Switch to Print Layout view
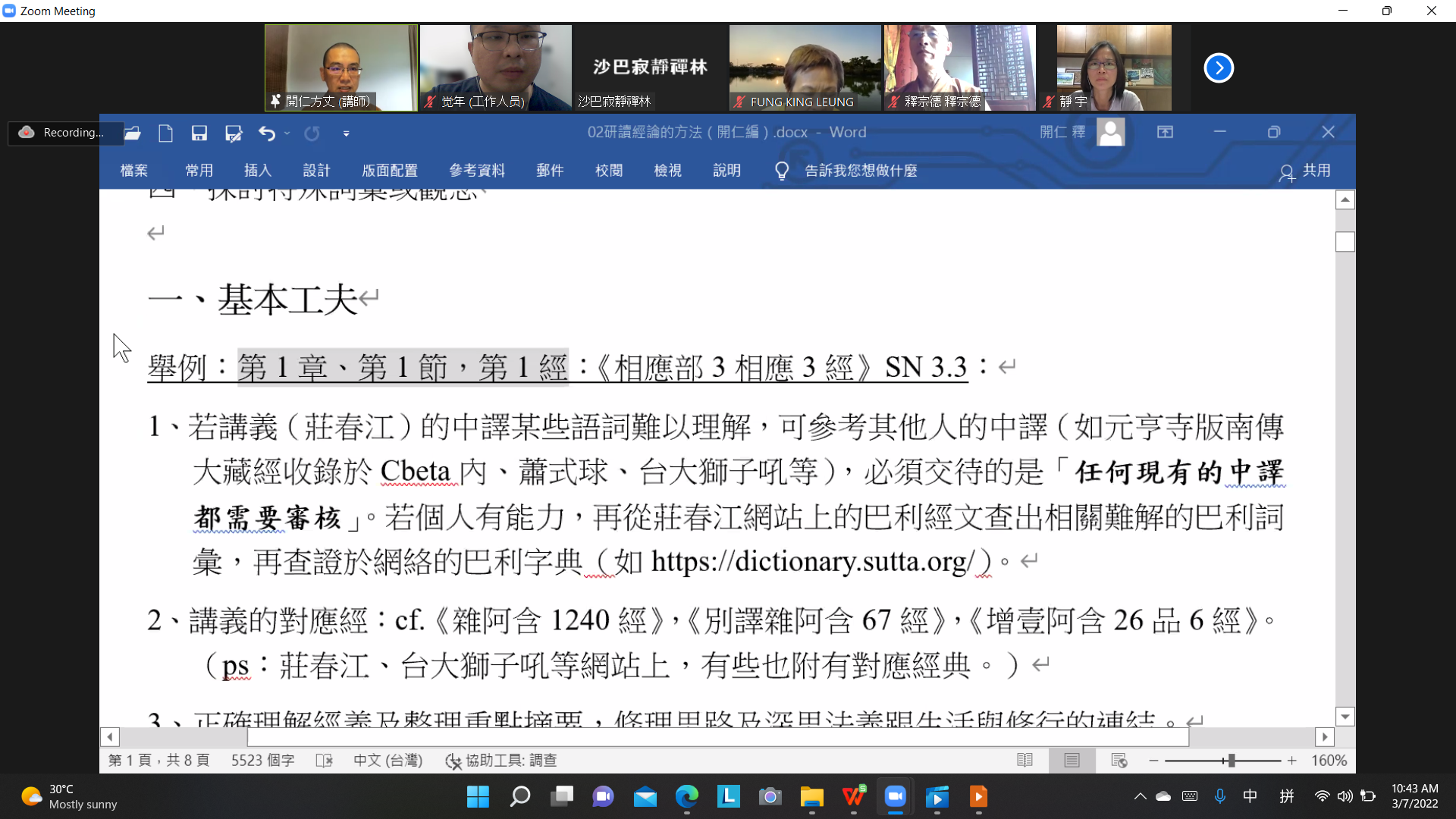The image size is (1456, 819). 1072,761
